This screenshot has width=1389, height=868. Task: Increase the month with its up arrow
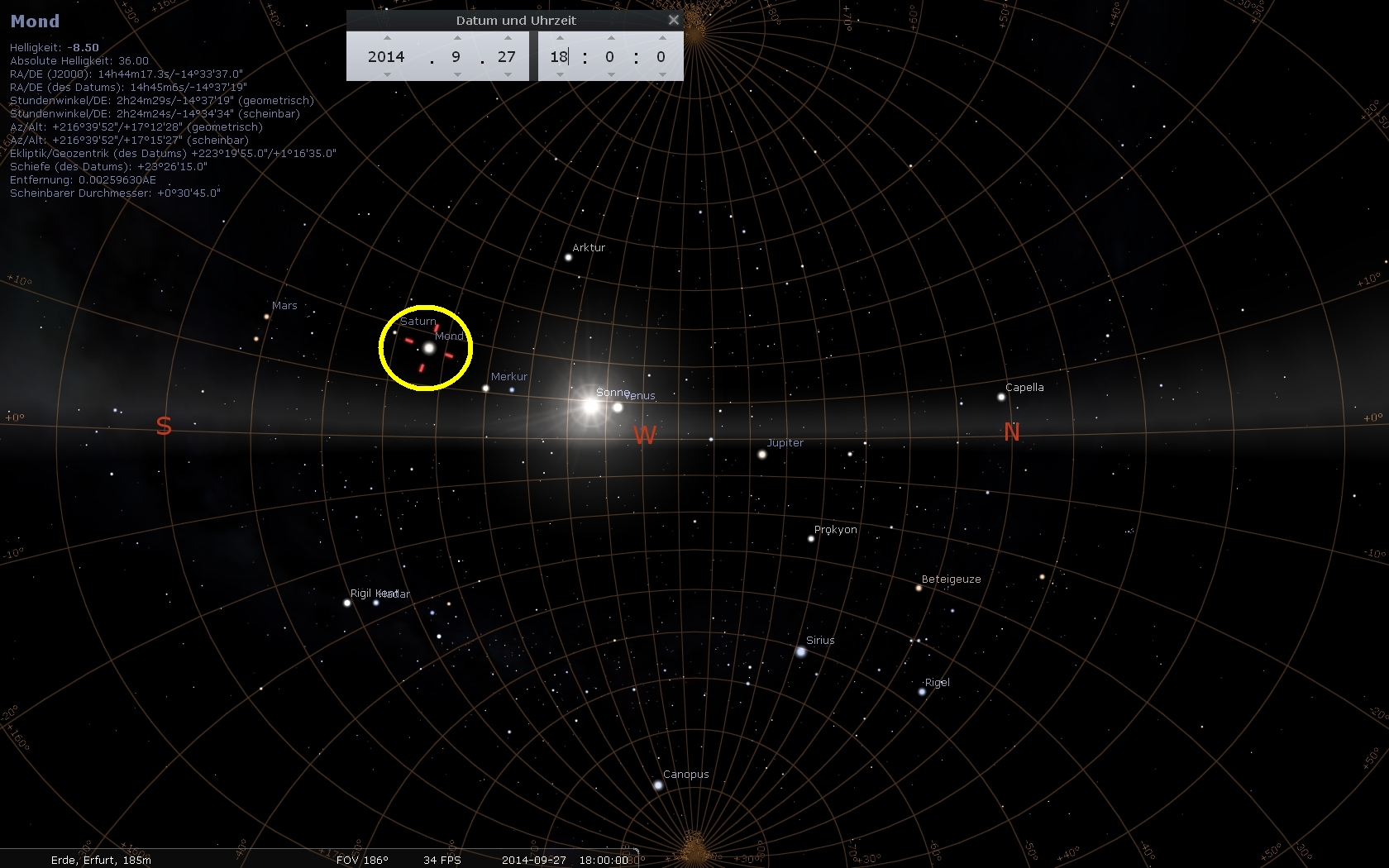click(x=456, y=38)
